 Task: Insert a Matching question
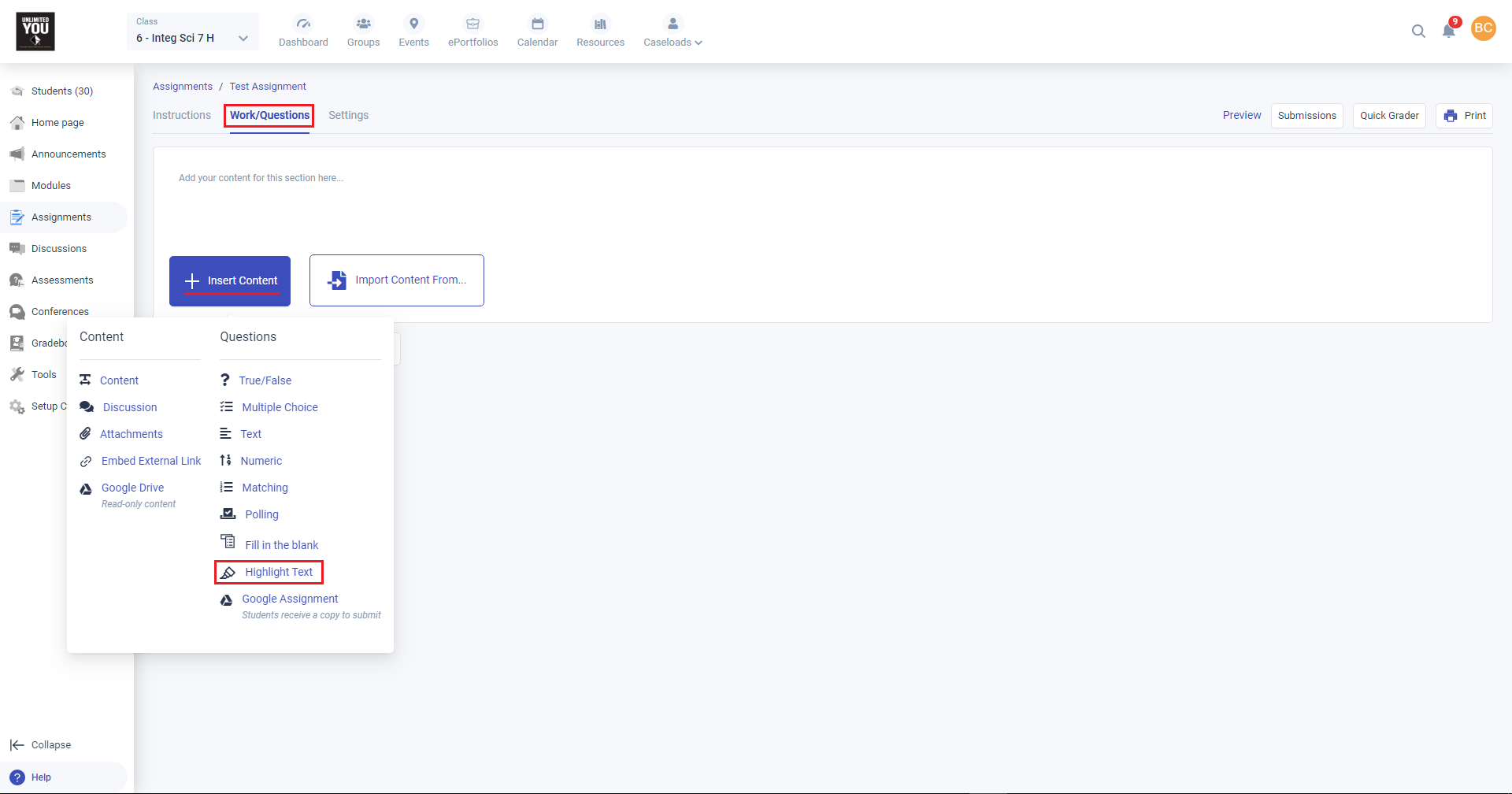pos(254,488)
